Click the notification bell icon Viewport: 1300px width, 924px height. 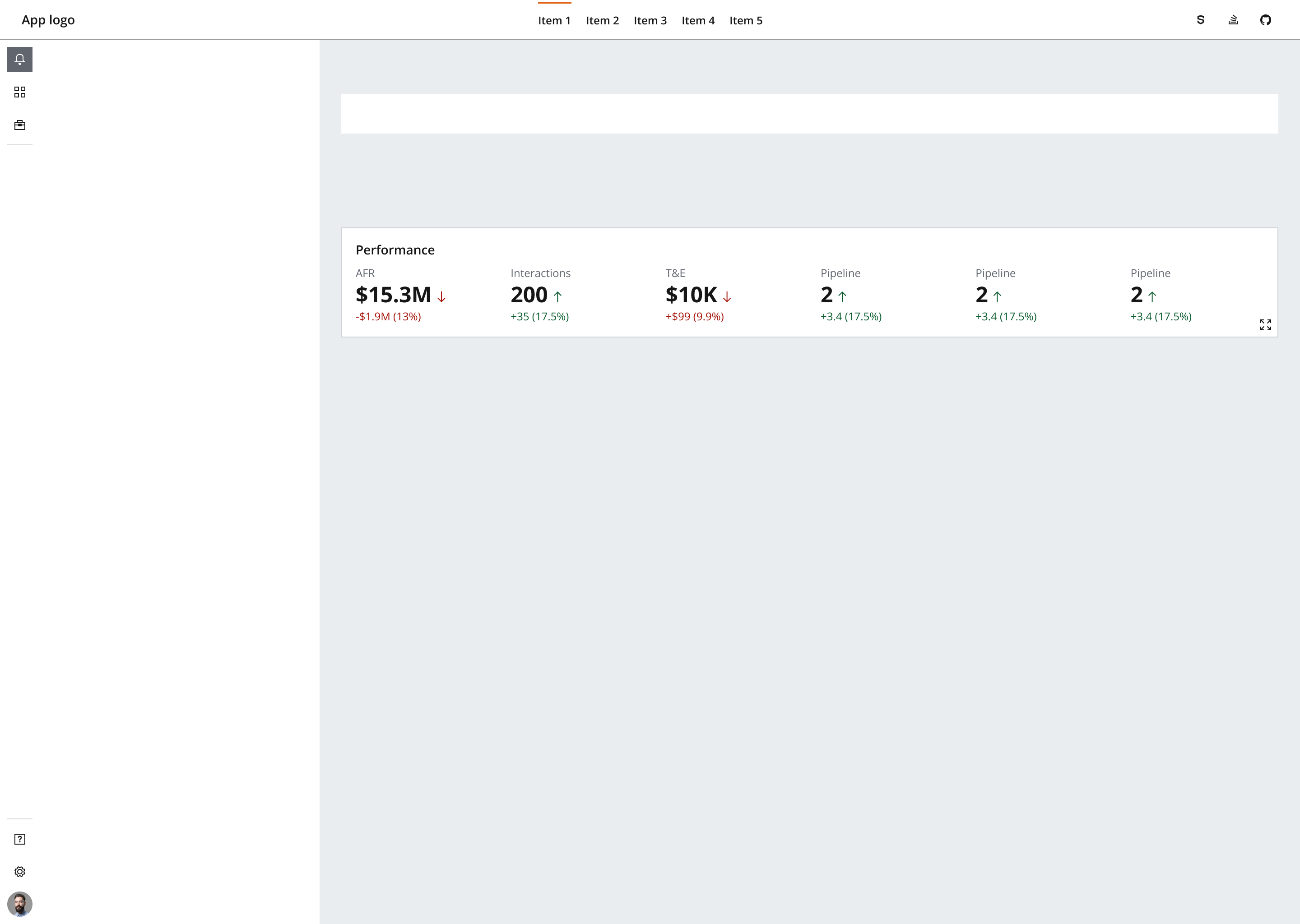tap(20, 59)
